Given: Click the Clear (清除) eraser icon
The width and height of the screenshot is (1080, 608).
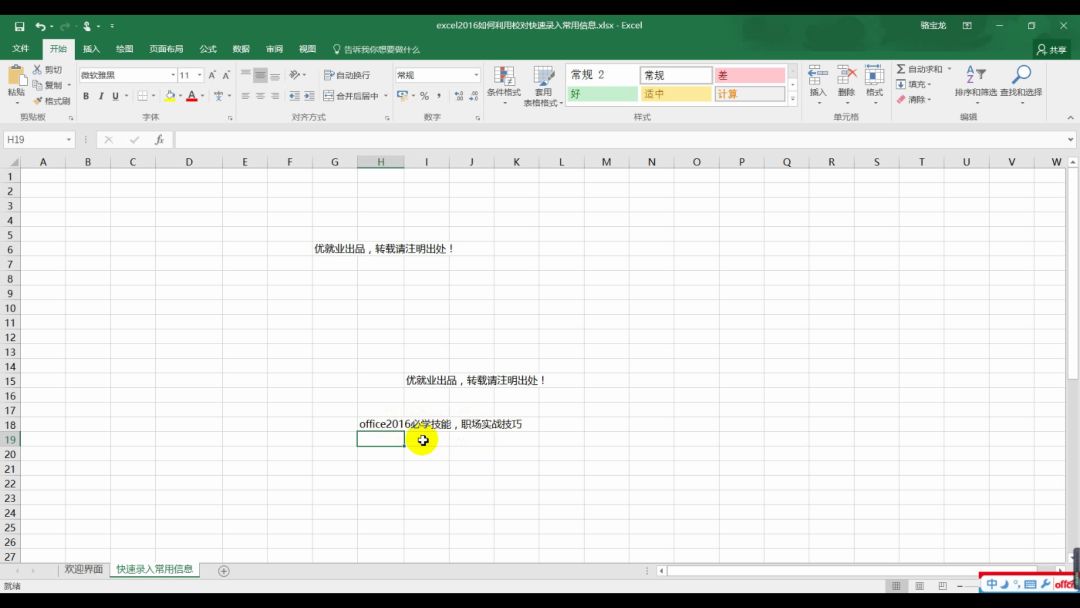Looking at the screenshot, I should [x=901, y=99].
